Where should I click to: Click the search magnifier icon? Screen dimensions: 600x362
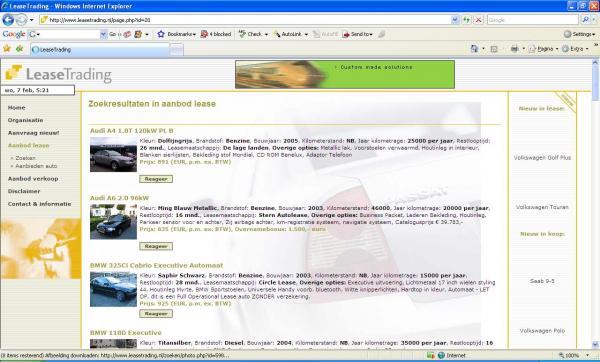coord(585,20)
